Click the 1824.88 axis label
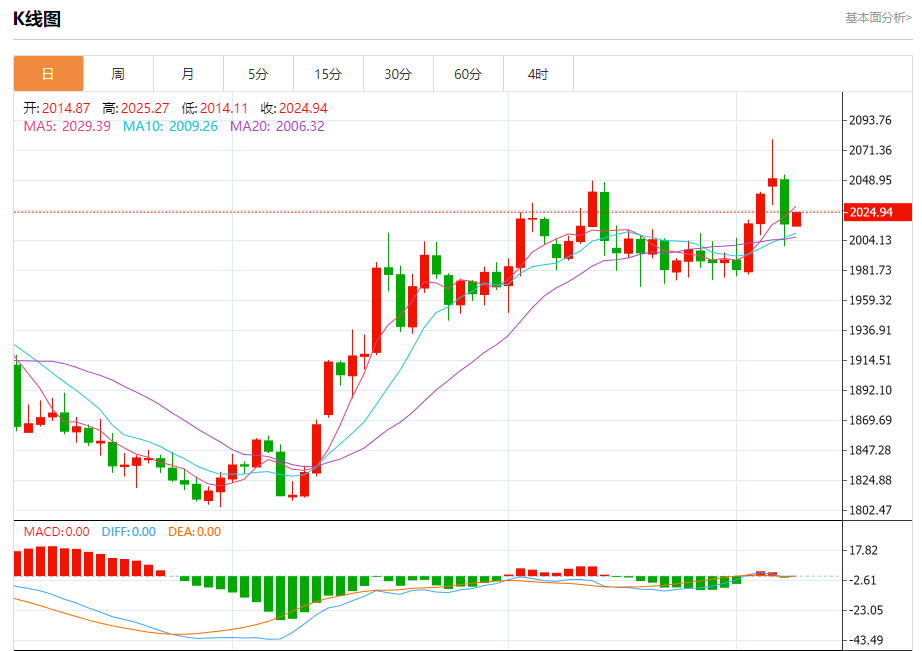Screen dimensions: 922x651 pos(870,480)
